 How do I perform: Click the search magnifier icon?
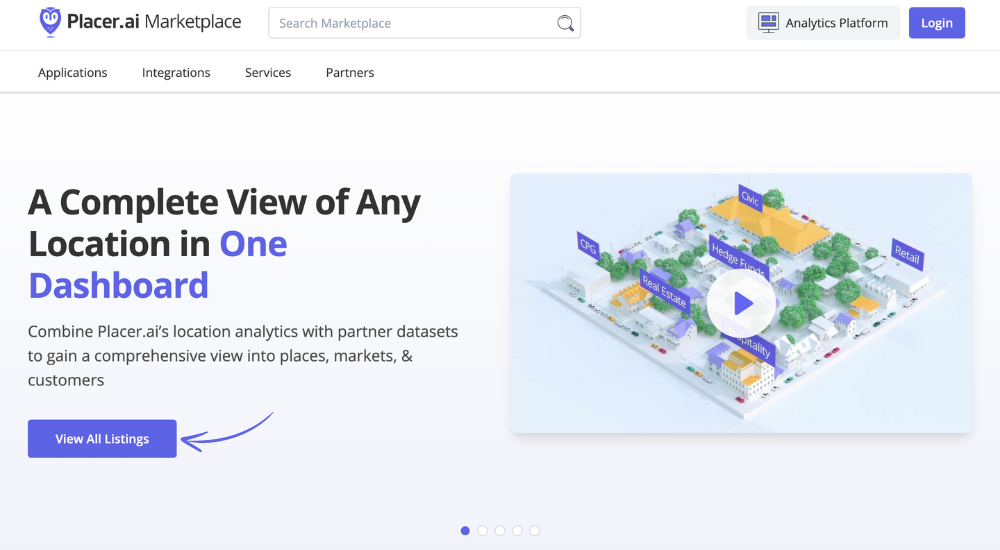point(565,24)
